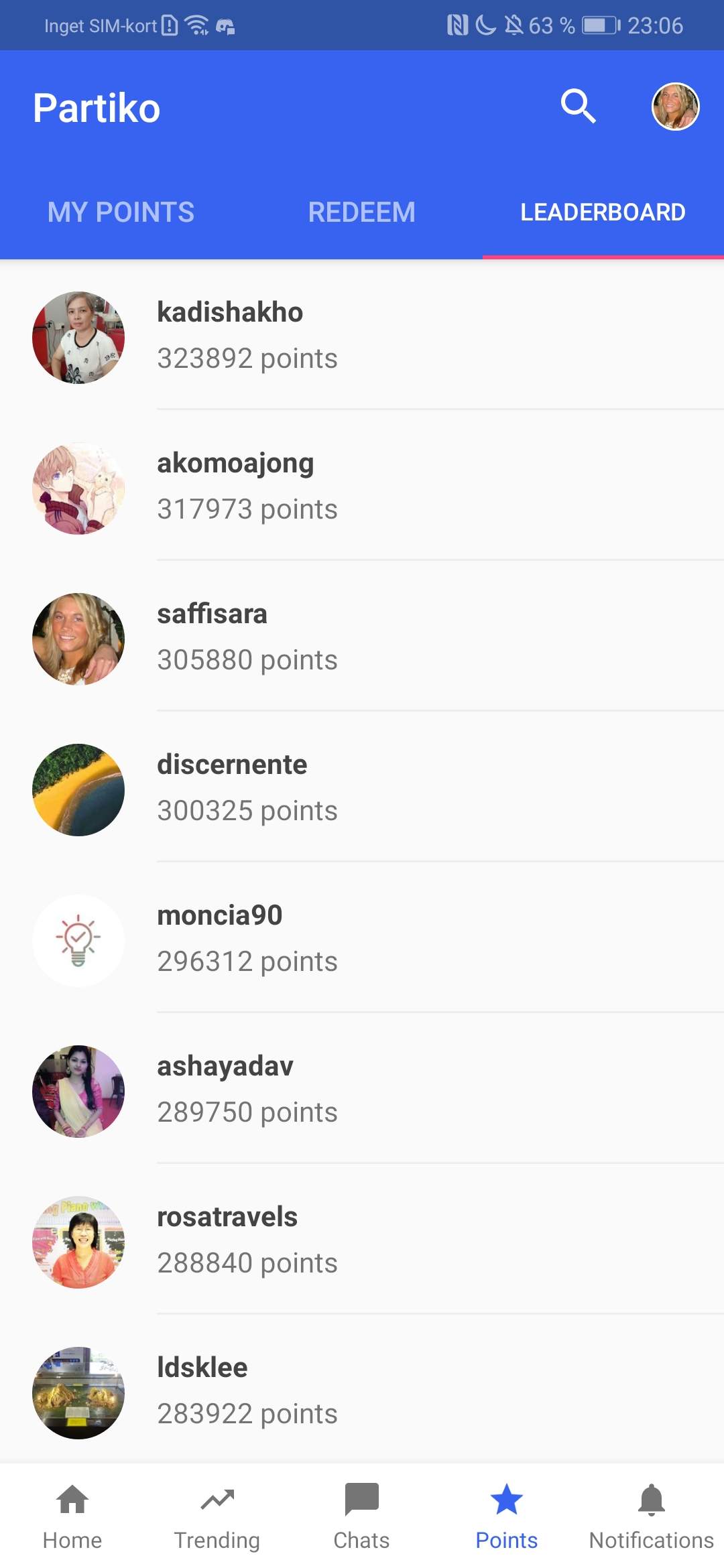Screen dimensions: 724x1568
Task: Select the LEADERBOARD tab
Action: coord(603,212)
